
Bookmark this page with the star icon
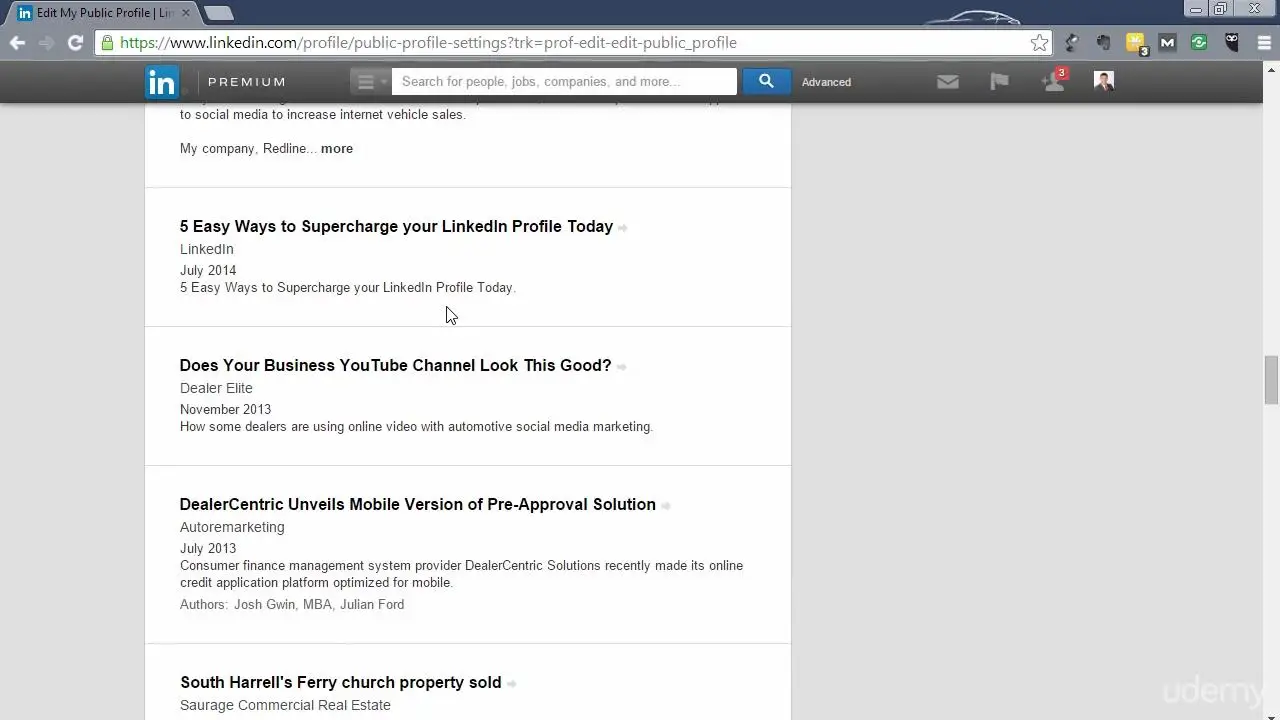[x=1039, y=42]
